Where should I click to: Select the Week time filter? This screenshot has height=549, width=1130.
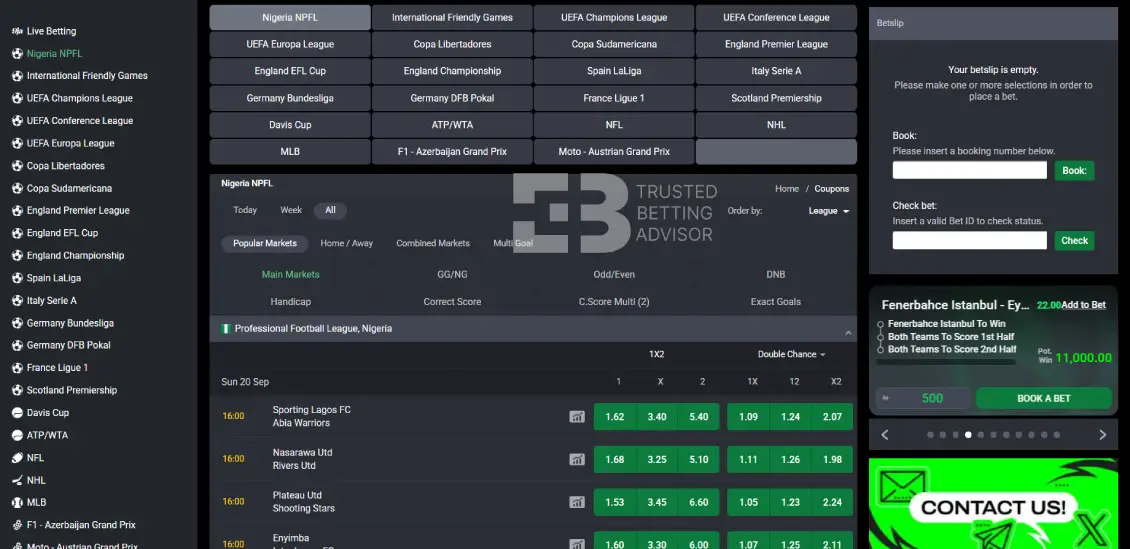(x=291, y=210)
